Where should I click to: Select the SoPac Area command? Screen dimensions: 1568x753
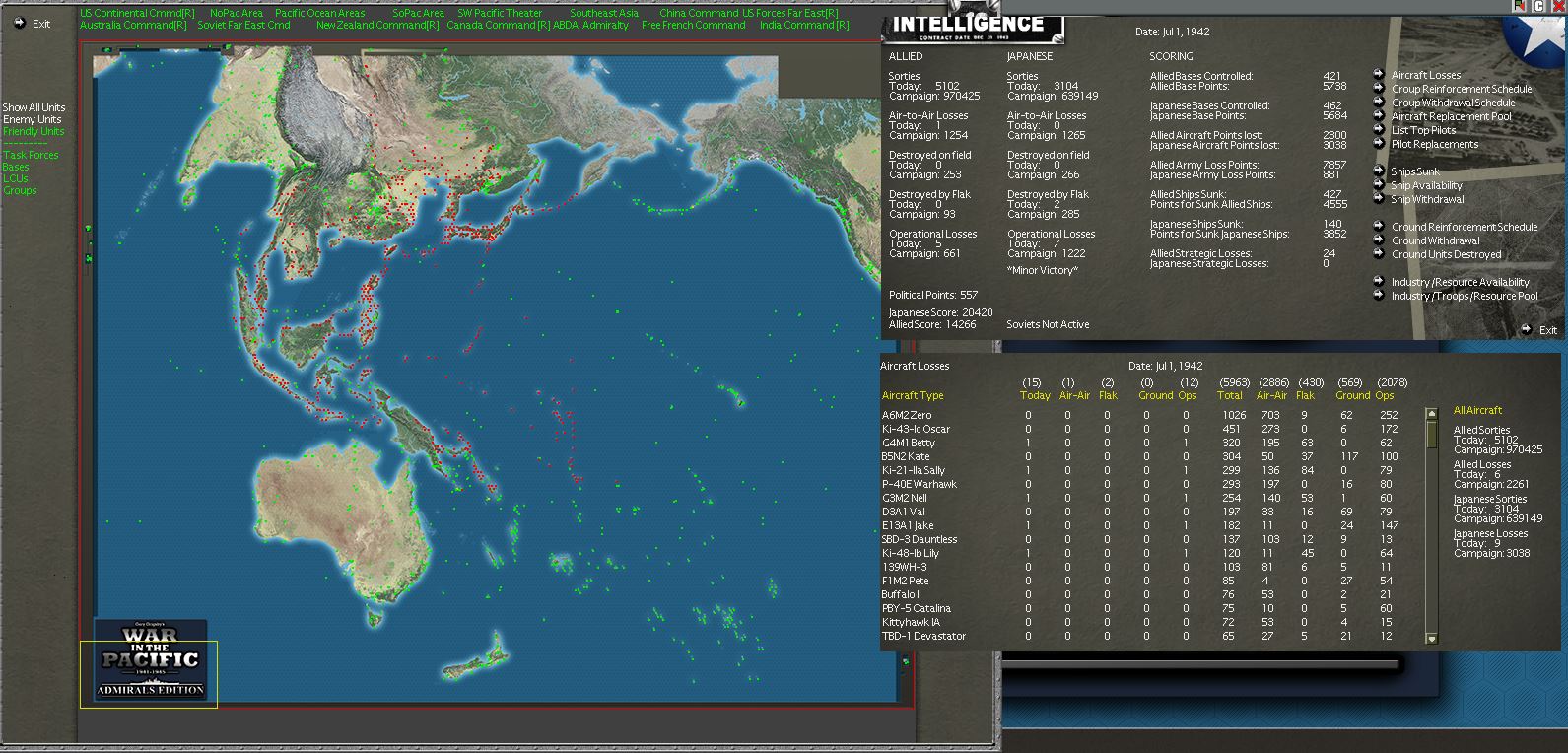point(418,14)
